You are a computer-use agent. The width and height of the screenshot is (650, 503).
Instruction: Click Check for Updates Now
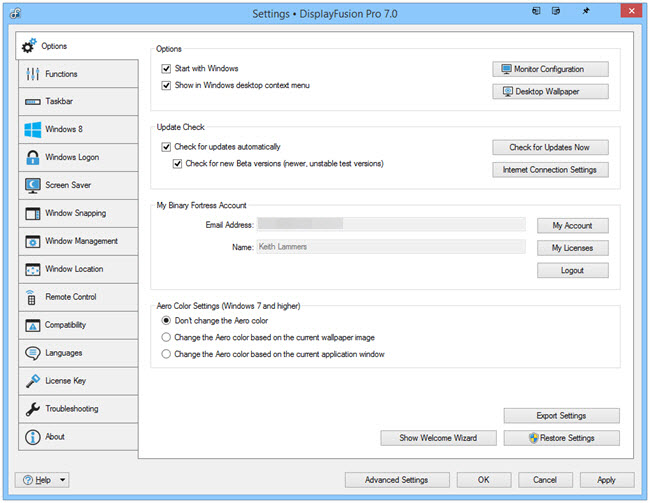click(x=551, y=148)
